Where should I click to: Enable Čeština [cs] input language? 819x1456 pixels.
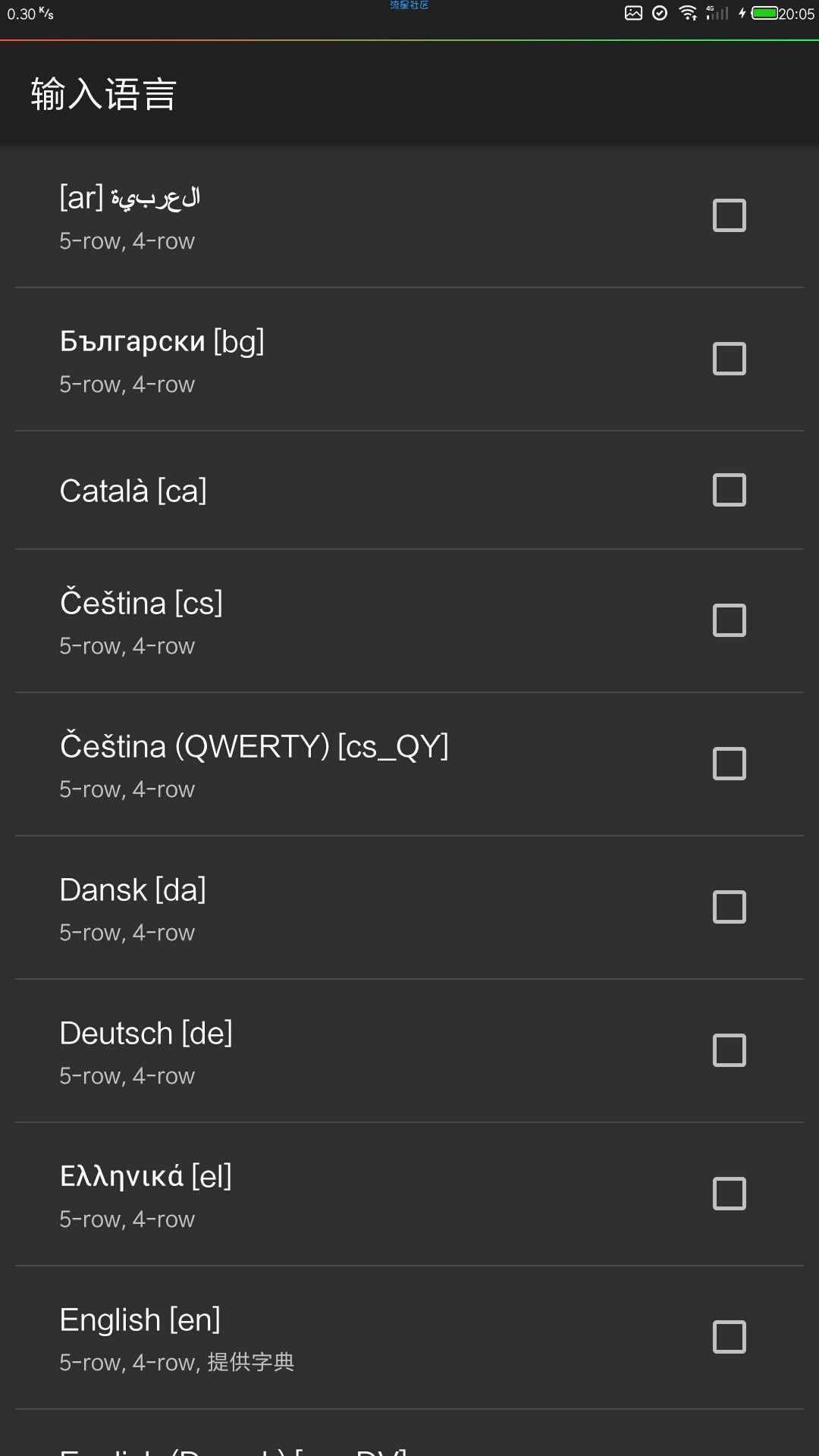coord(730,620)
